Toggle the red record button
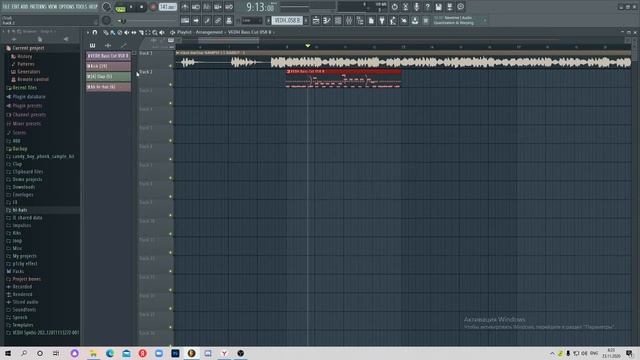Screen dimensions: 640x360 pyautogui.click(x=153, y=7)
